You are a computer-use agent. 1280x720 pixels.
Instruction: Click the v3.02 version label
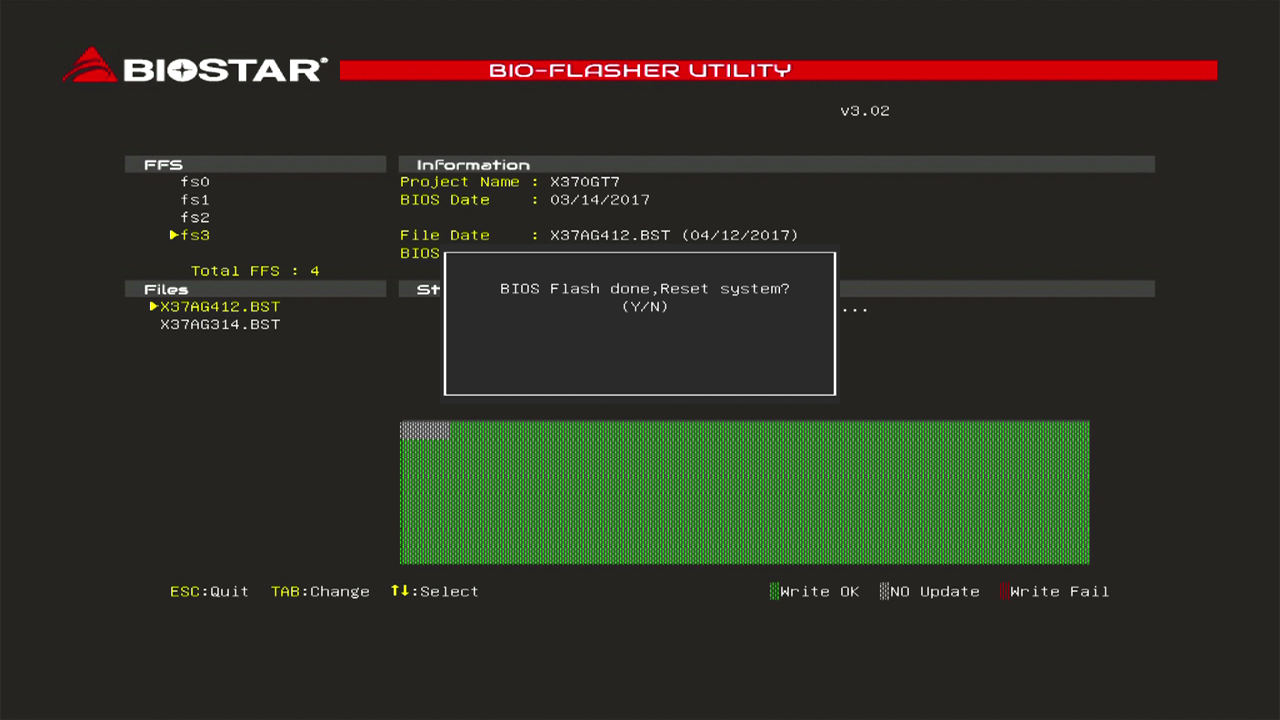point(865,111)
